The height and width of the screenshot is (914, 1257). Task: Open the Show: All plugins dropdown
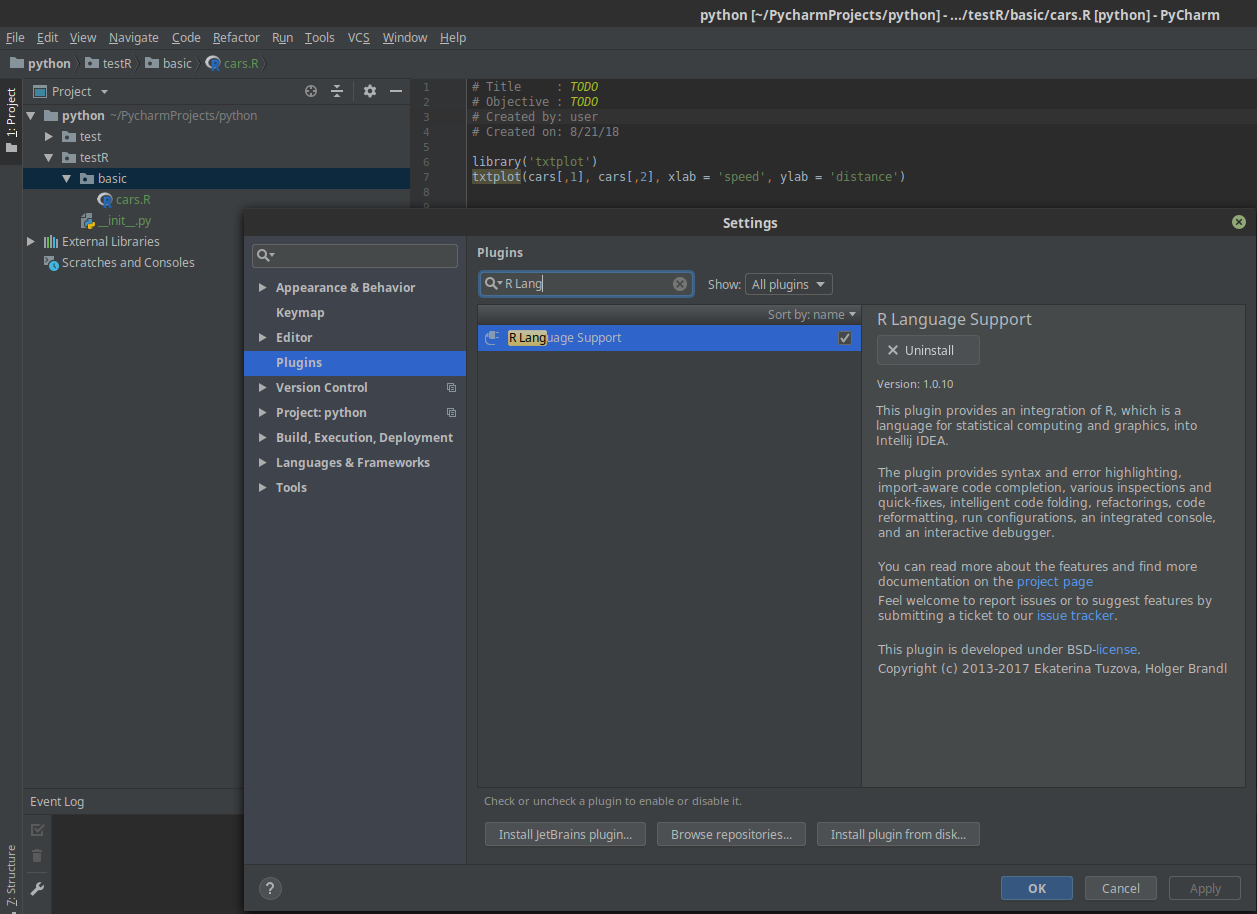[789, 284]
